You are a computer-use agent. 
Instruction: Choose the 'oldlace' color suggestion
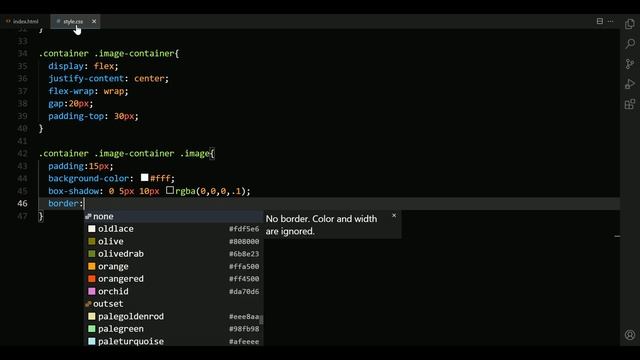(x=173, y=229)
